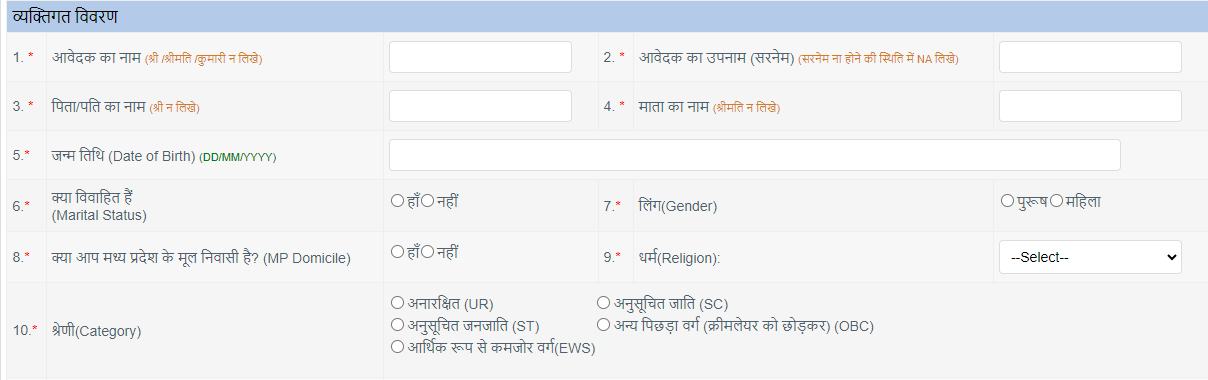Click the applicant name (आवेदक का नाम) field
The width and height of the screenshot is (1208, 380).
pos(480,57)
